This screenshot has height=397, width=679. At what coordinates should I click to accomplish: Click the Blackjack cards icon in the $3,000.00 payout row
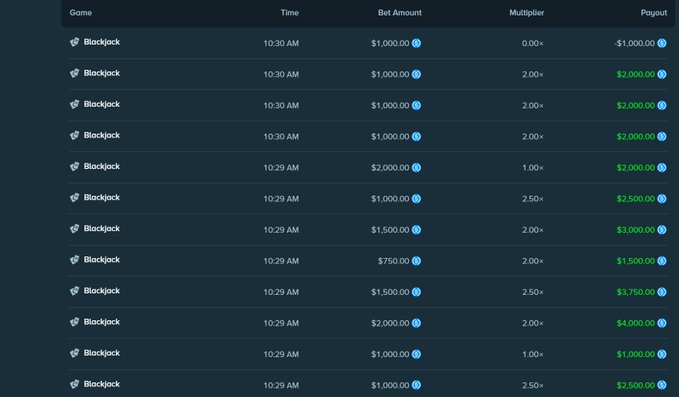point(74,229)
